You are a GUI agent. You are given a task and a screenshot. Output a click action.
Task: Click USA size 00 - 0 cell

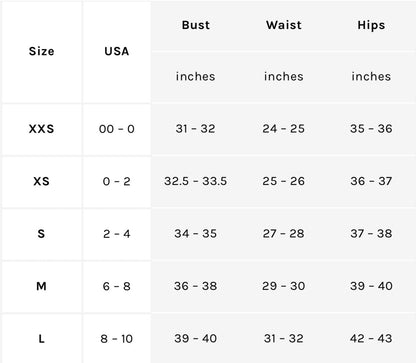(117, 129)
